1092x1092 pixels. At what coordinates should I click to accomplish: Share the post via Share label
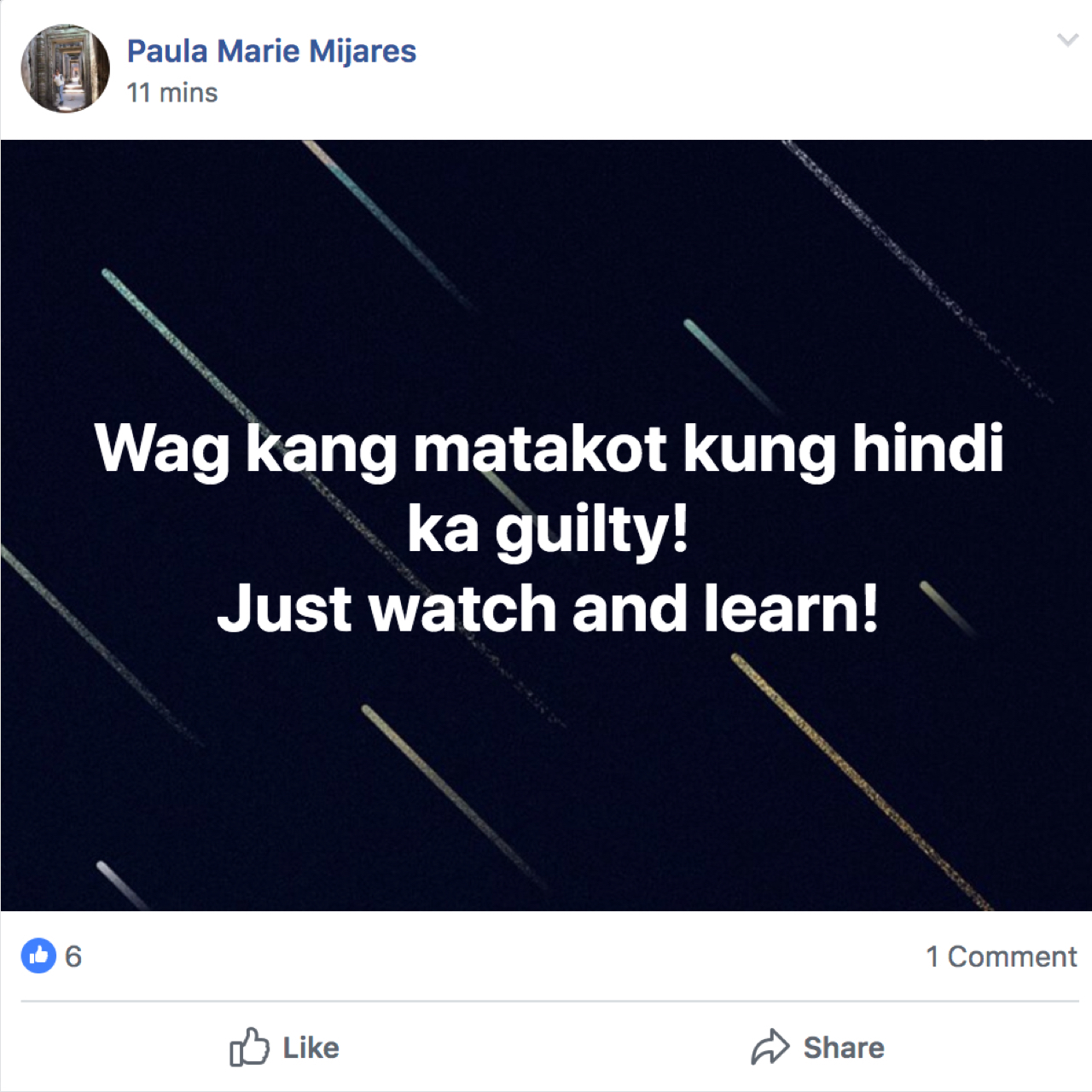(844, 1048)
